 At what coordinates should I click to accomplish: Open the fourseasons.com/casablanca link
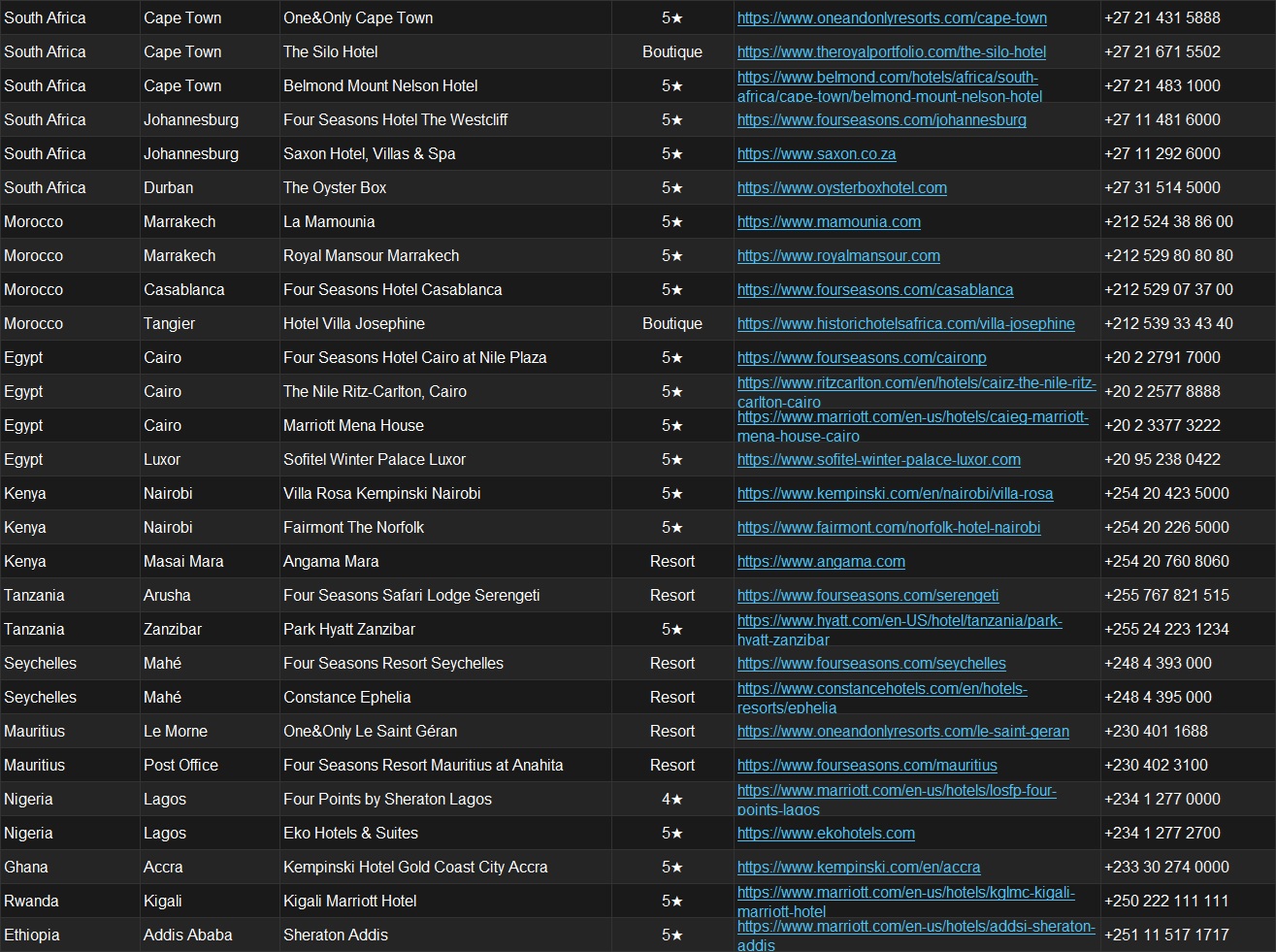pos(875,289)
